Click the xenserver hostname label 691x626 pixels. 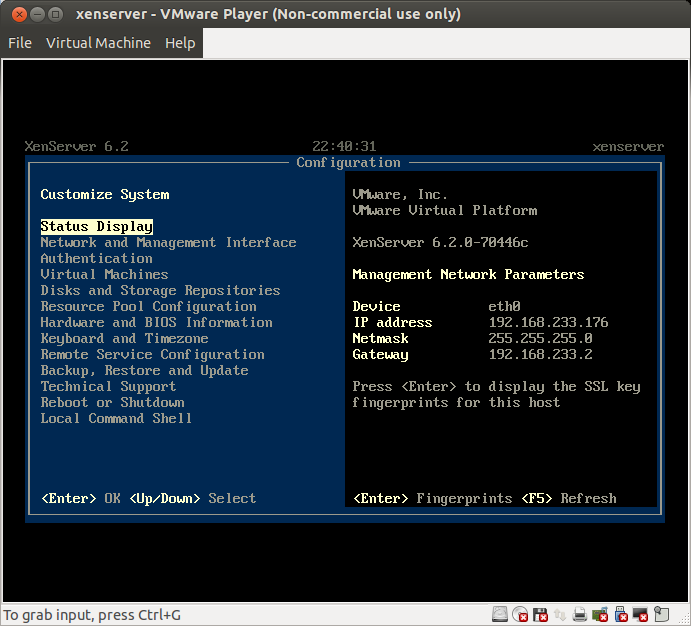[628, 146]
